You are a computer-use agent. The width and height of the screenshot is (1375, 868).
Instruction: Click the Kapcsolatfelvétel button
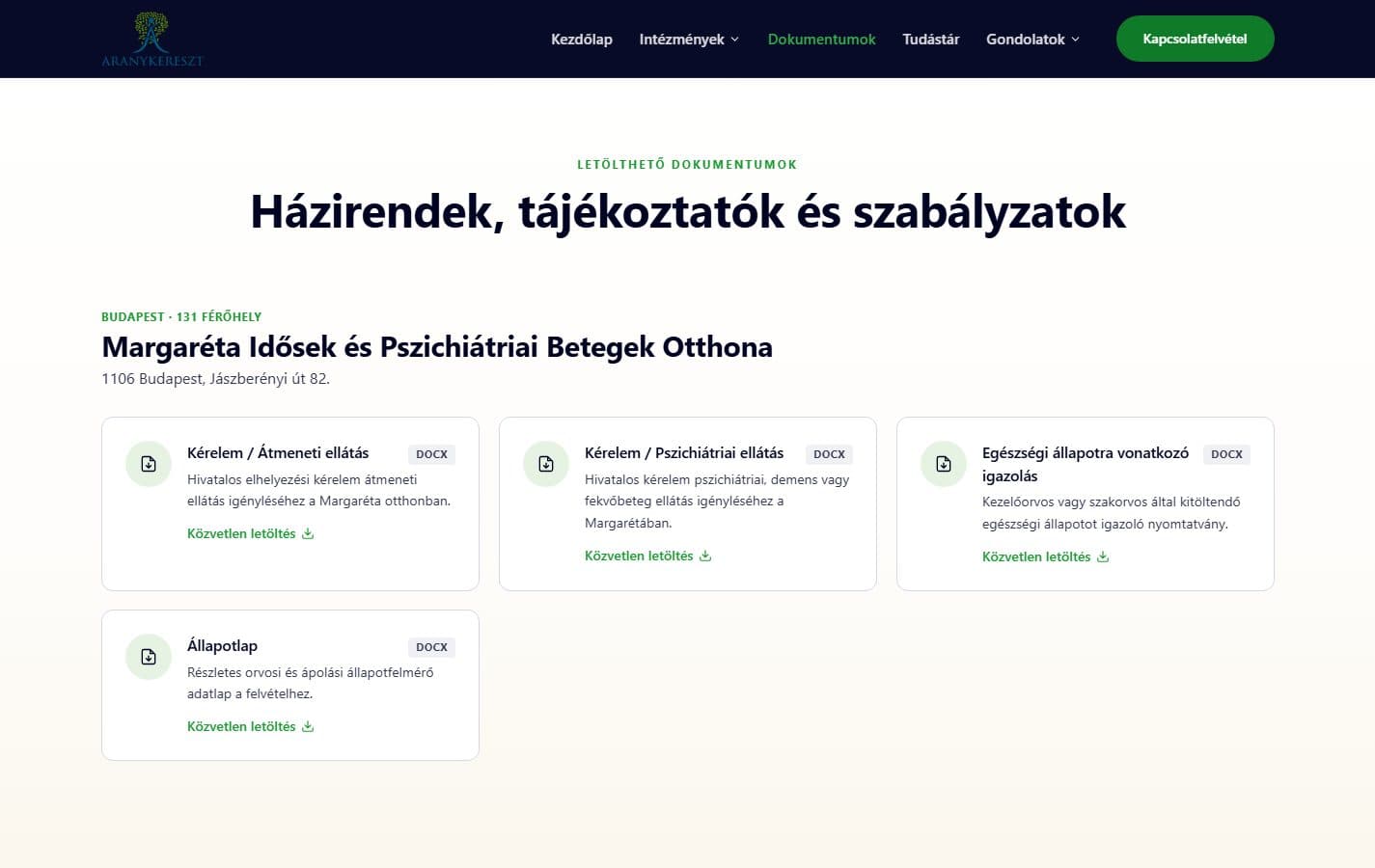(1196, 39)
